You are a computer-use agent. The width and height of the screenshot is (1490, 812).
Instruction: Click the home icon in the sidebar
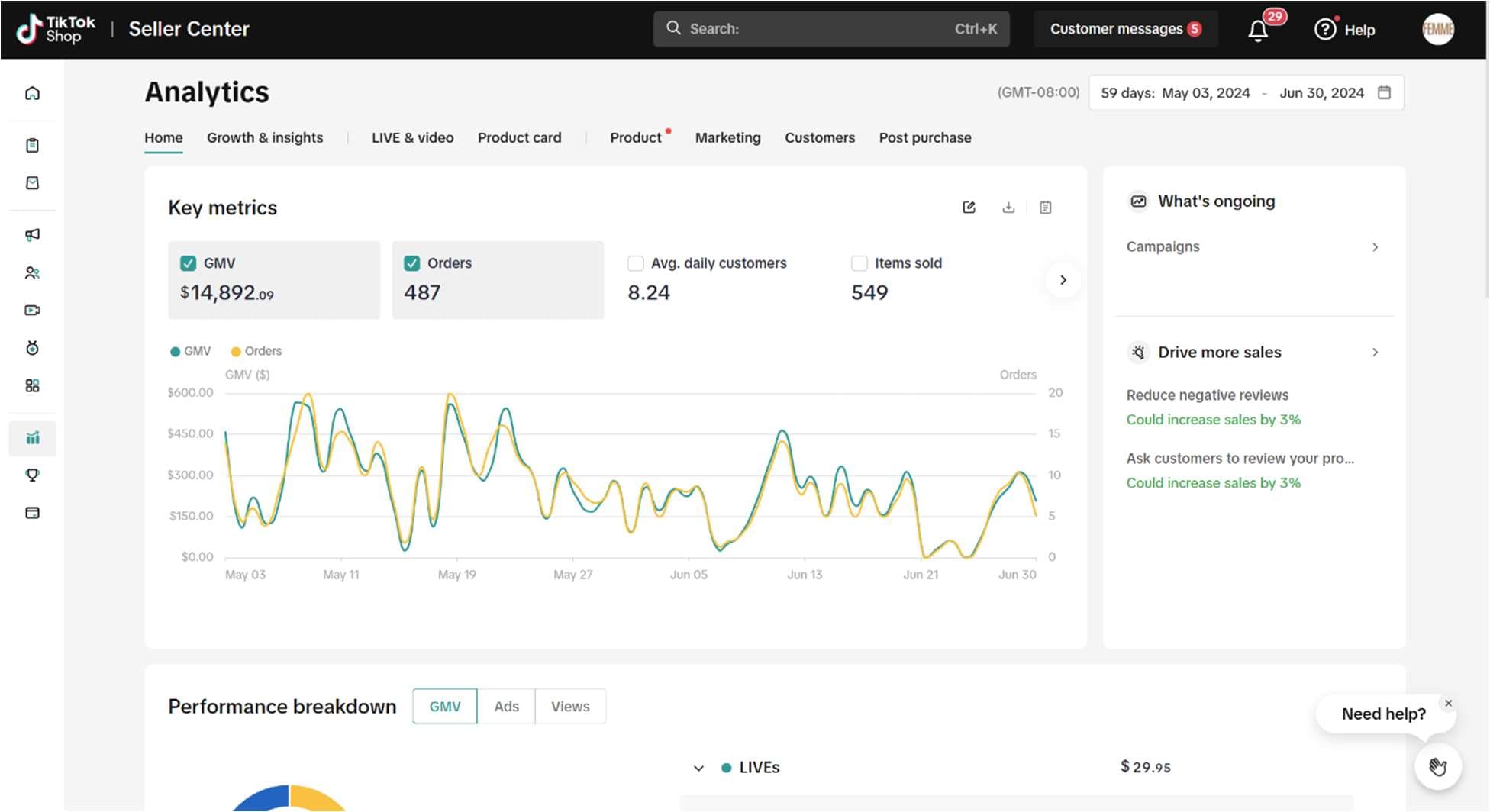32,93
